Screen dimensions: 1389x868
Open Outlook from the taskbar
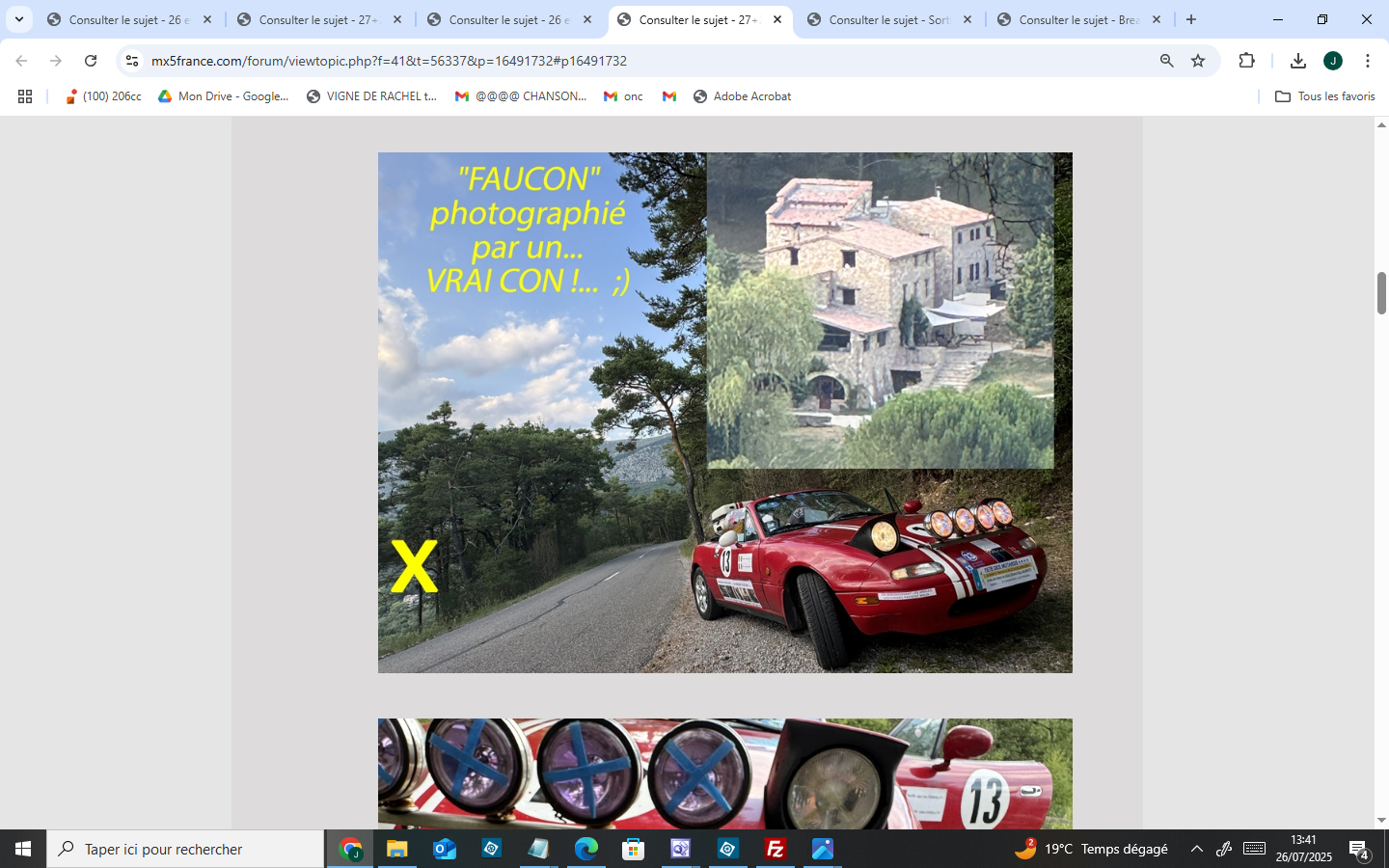click(x=444, y=849)
